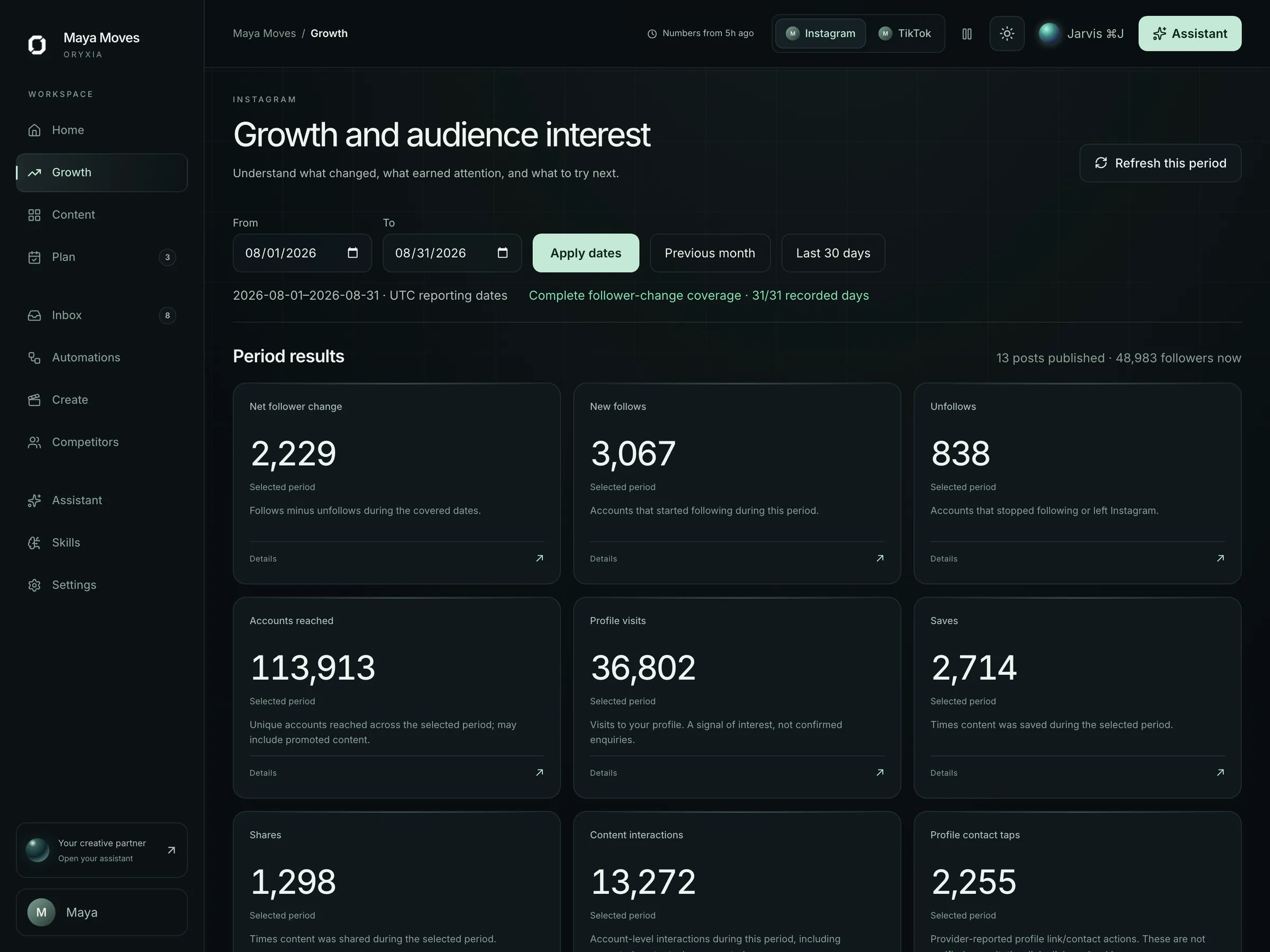This screenshot has width=1270, height=952.
Task: Click the Apply dates button
Action: tap(586, 253)
